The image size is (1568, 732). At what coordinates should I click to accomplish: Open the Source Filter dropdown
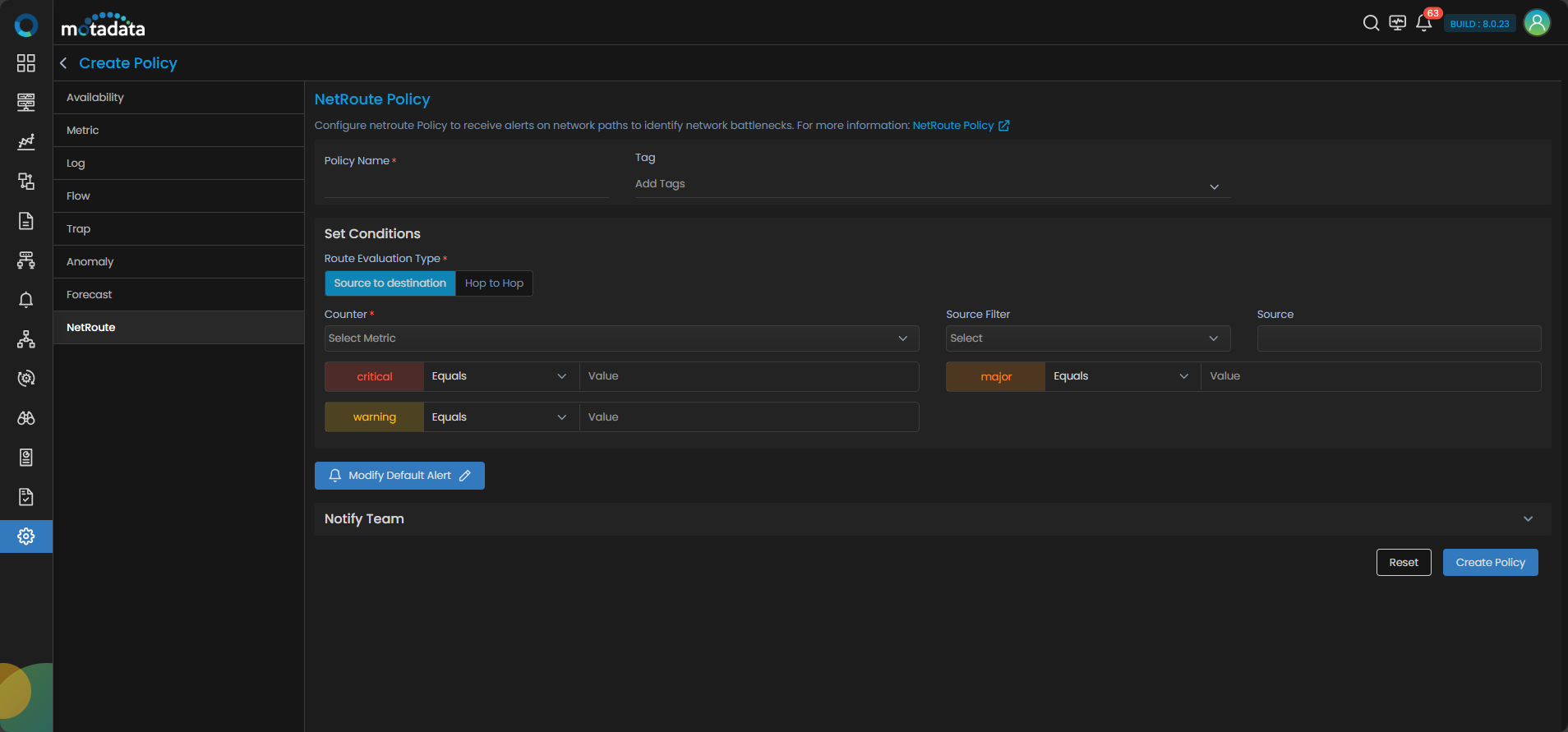1086,338
